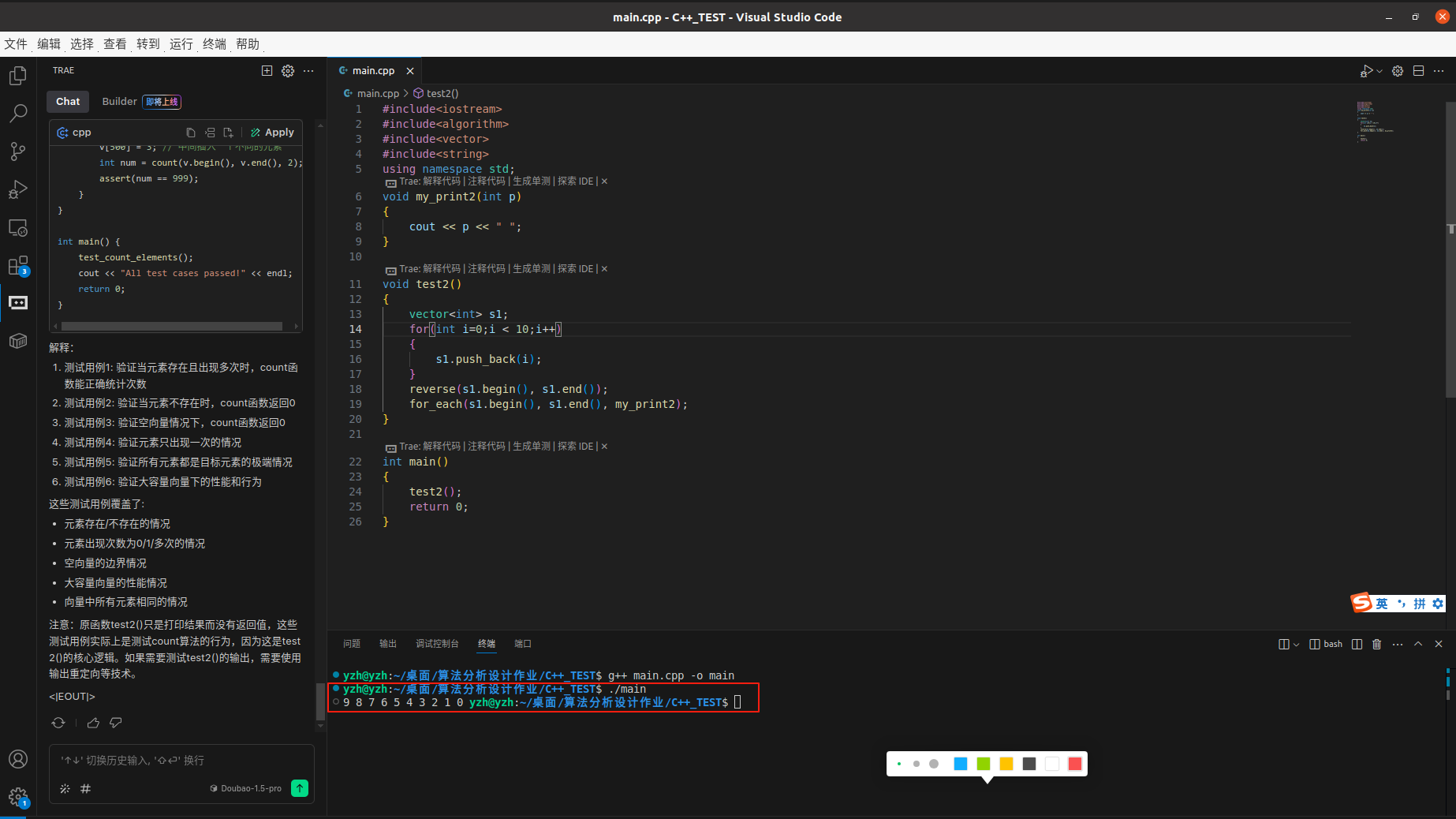
Task: Regenerate the chat response
Action: [x=58, y=723]
